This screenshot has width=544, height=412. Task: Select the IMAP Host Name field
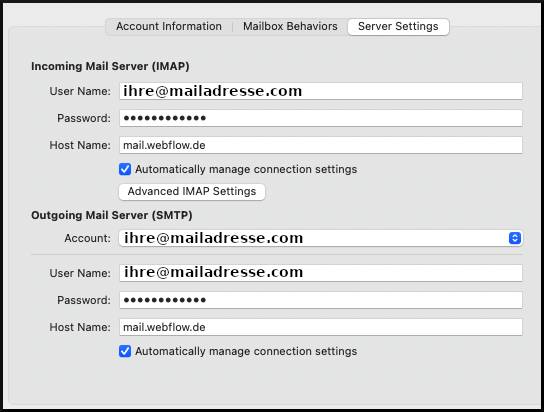321,145
